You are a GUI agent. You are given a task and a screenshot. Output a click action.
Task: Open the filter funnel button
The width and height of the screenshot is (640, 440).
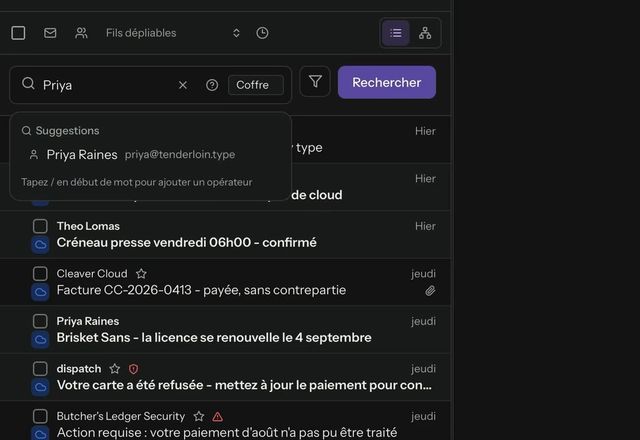pyautogui.click(x=315, y=81)
